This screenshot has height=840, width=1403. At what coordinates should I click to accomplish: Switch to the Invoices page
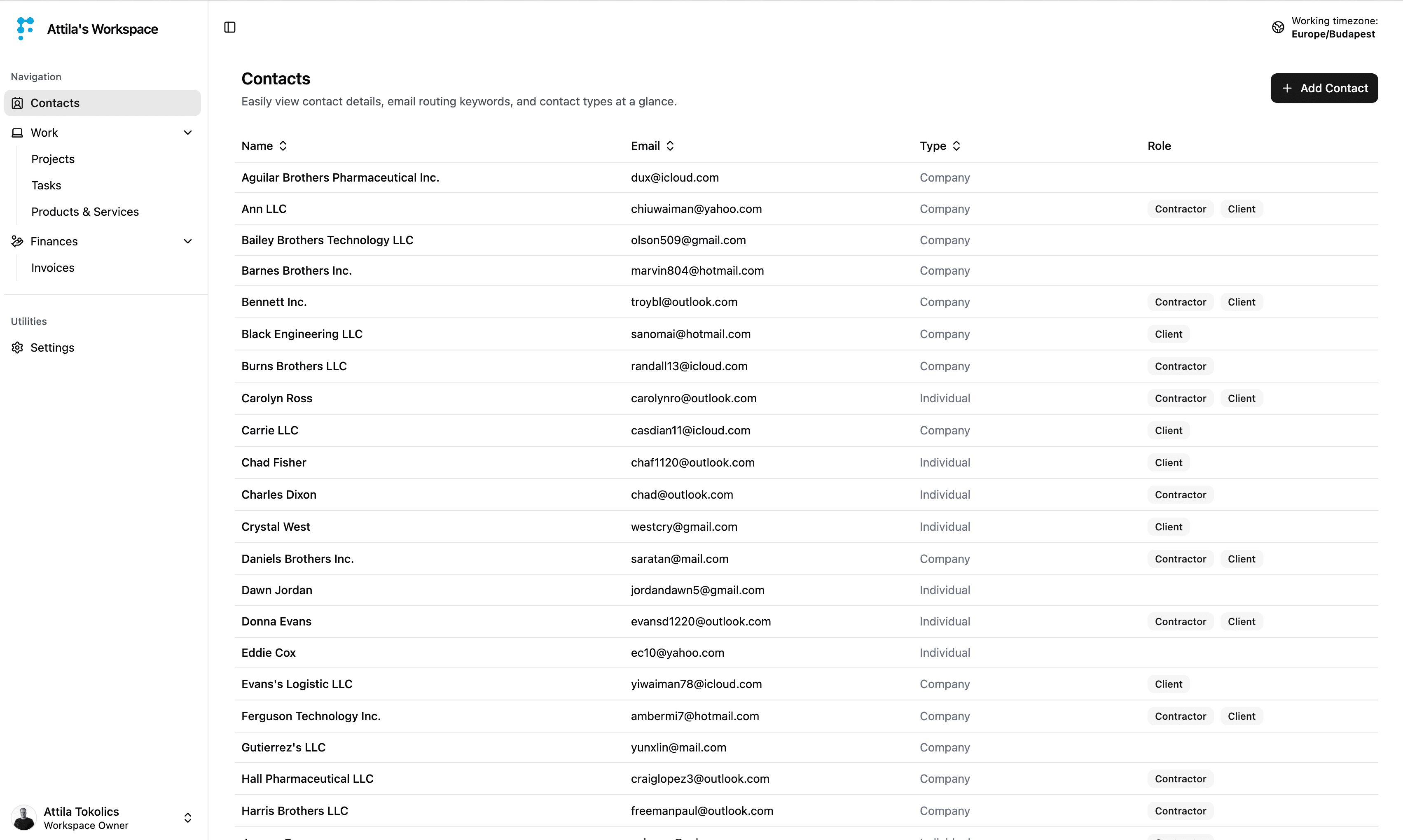click(x=53, y=267)
